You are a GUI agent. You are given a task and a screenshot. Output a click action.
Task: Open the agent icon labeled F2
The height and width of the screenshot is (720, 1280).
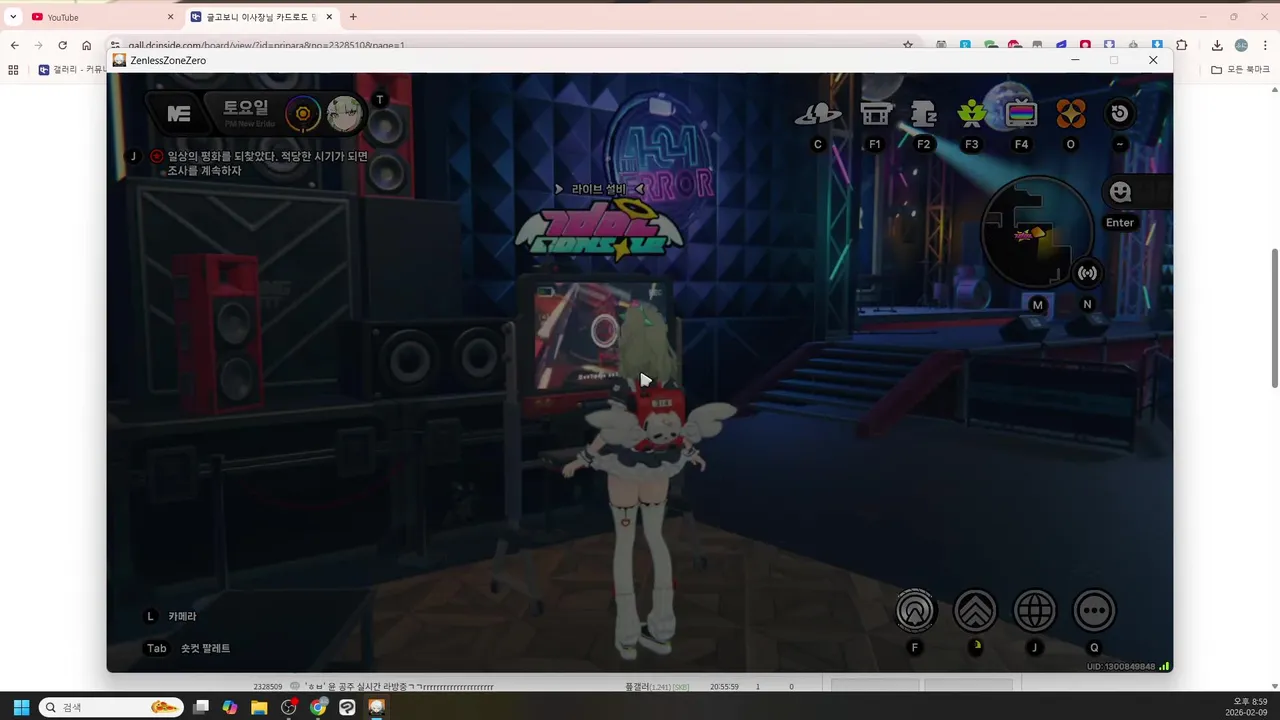point(924,114)
